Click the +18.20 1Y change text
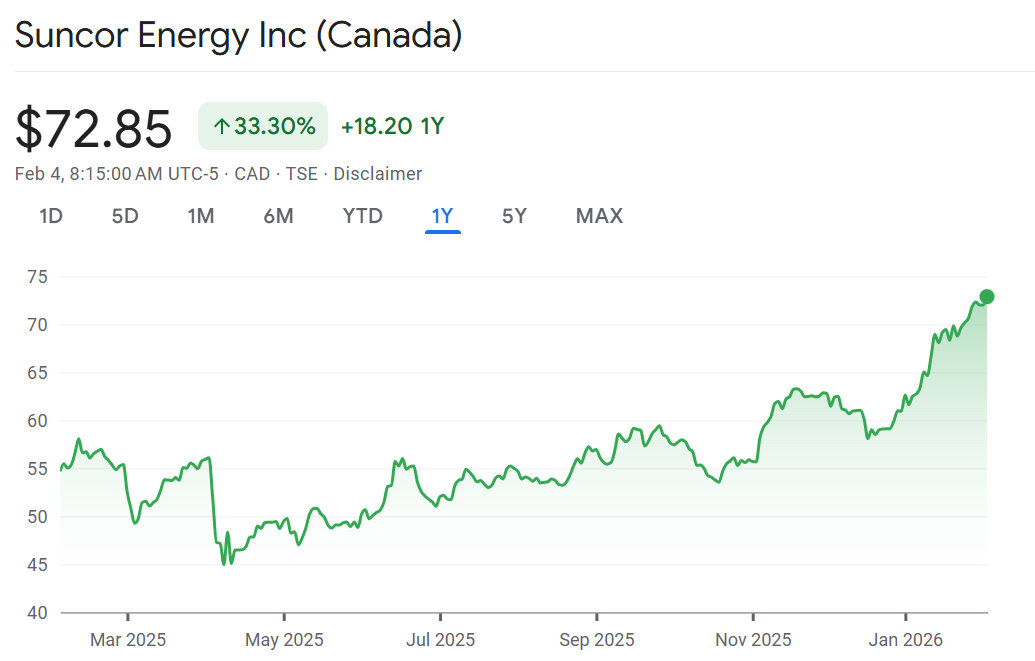Viewport: 1035px width, 661px height. tap(392, 126)
